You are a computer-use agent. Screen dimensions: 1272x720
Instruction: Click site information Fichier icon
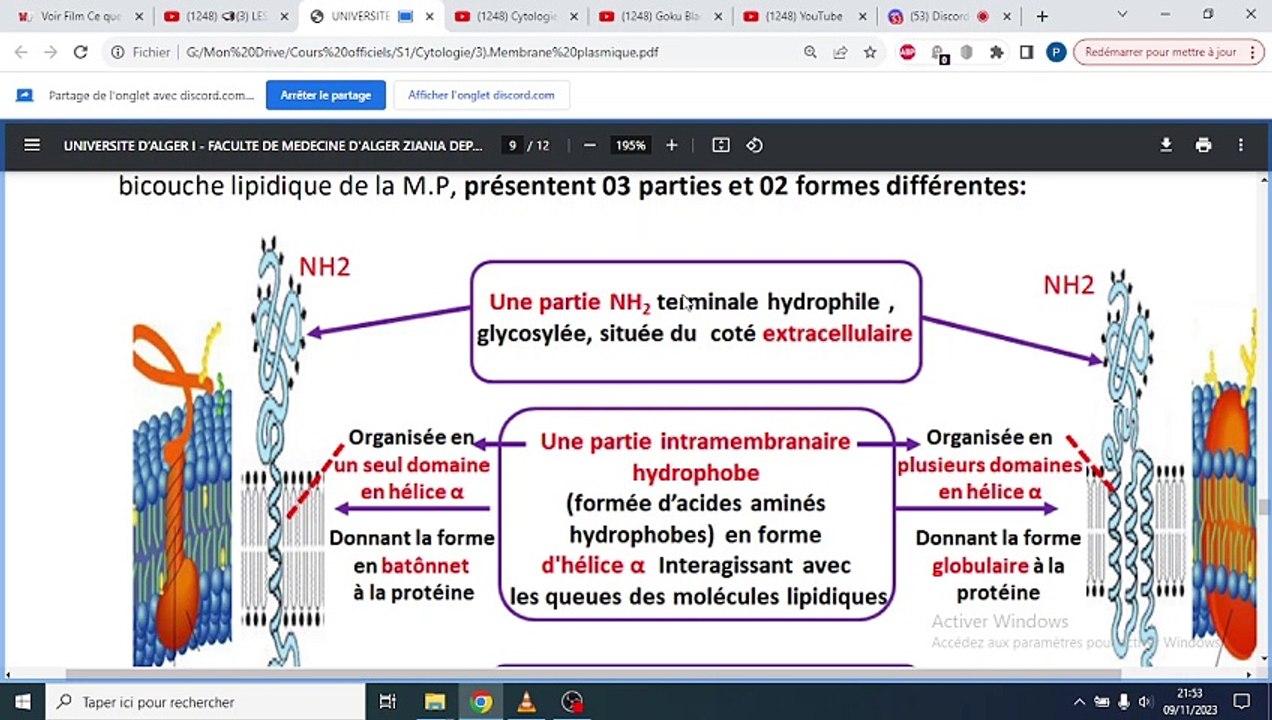(x=118, y=52)
